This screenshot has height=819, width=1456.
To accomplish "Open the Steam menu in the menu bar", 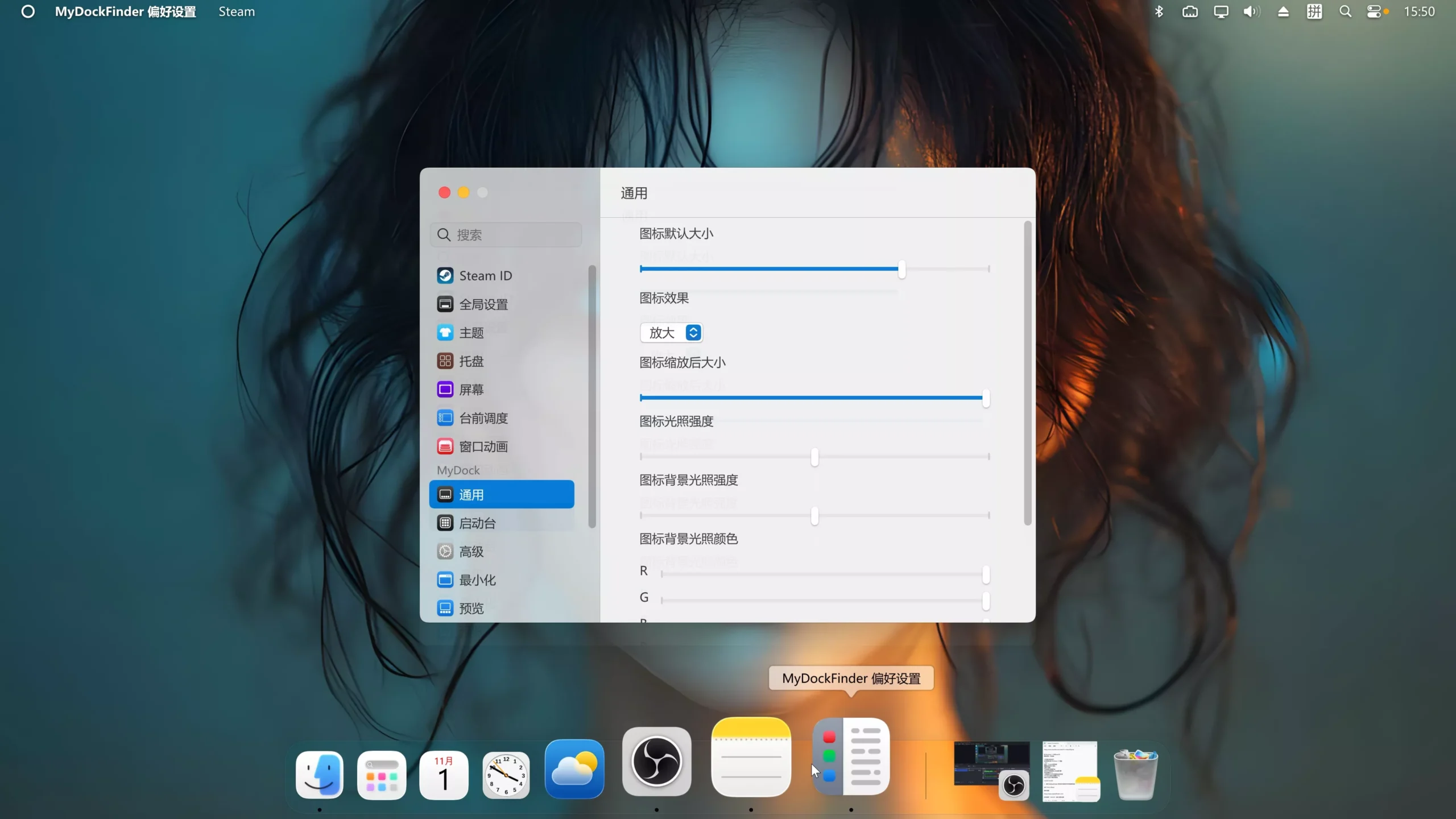I will click(236, 11).
